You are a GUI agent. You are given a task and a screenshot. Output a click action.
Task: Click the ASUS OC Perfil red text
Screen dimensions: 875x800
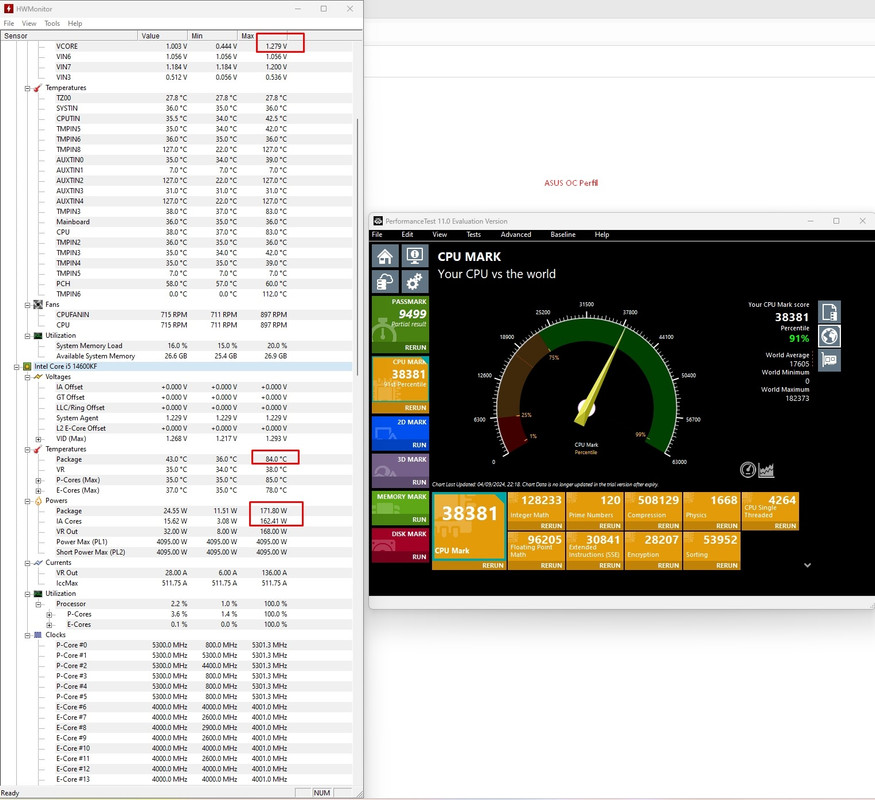coord(571,183)
